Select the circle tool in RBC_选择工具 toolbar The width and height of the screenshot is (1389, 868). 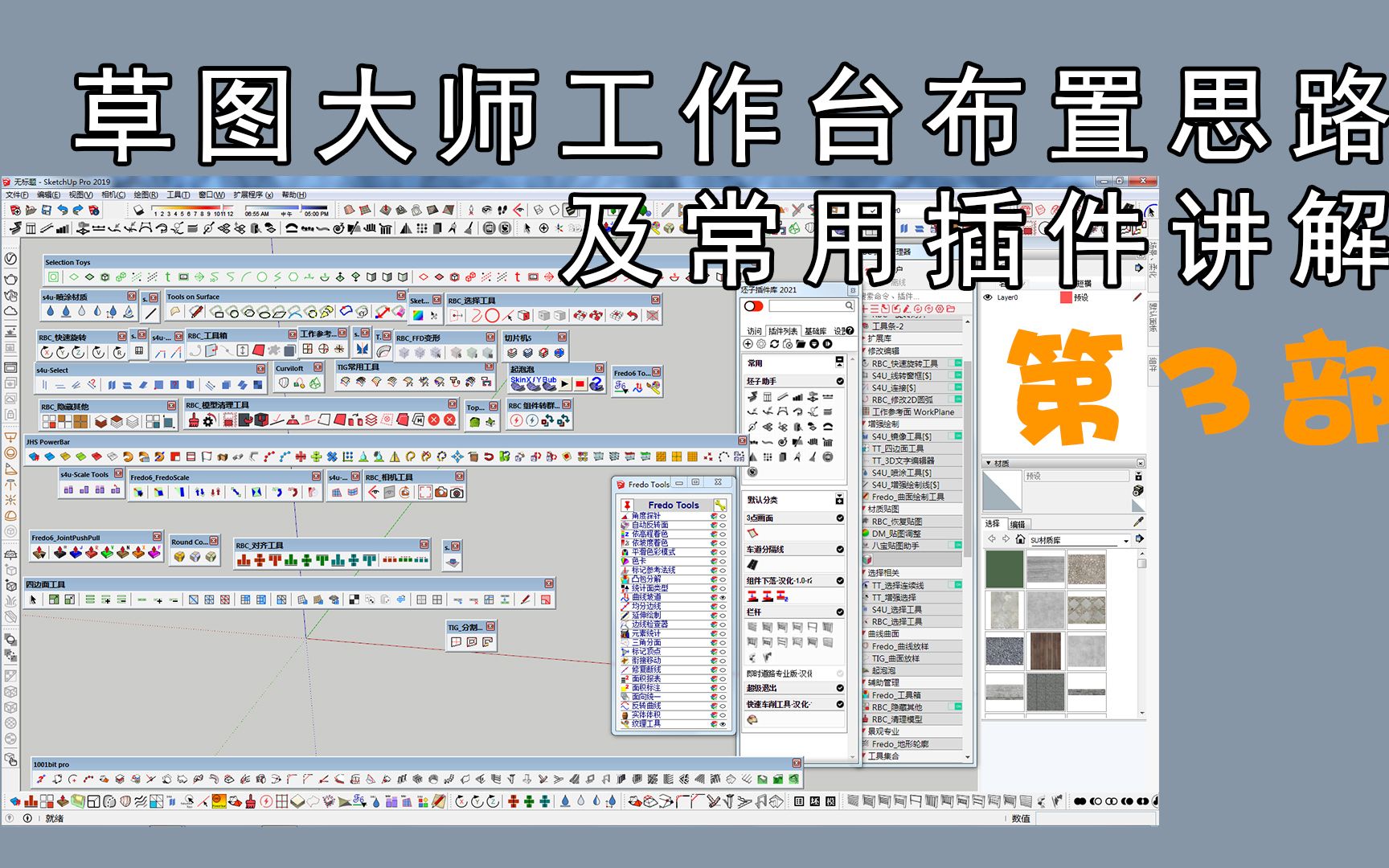click(x=492, y=316)
